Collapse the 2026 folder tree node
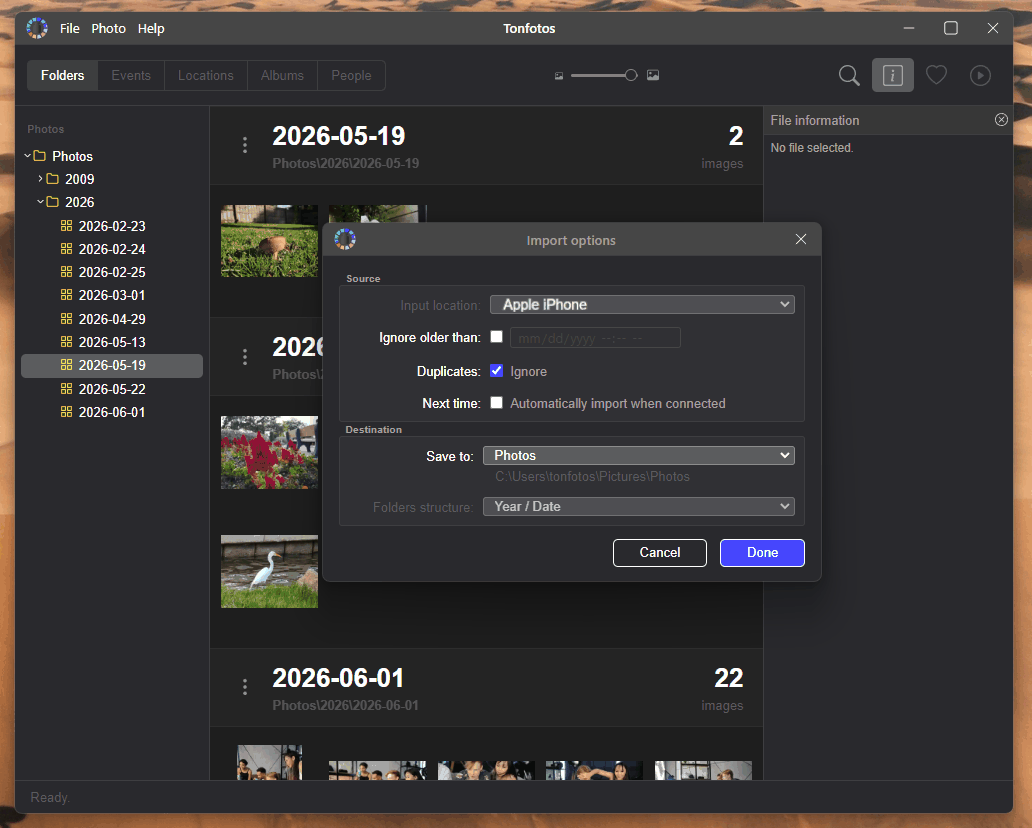 (40, 201)
